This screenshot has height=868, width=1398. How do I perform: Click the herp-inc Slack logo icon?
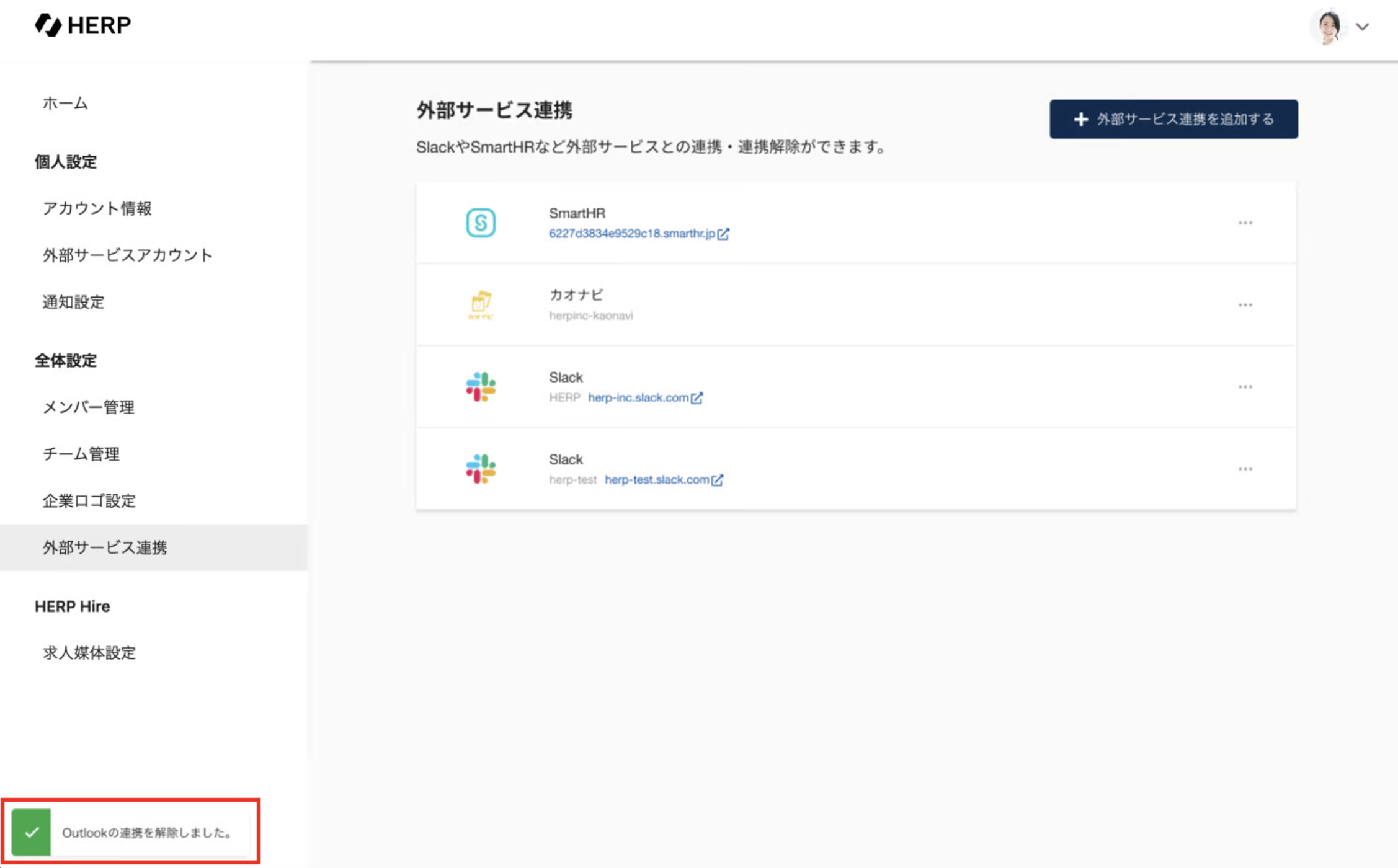tap(481, 387)
